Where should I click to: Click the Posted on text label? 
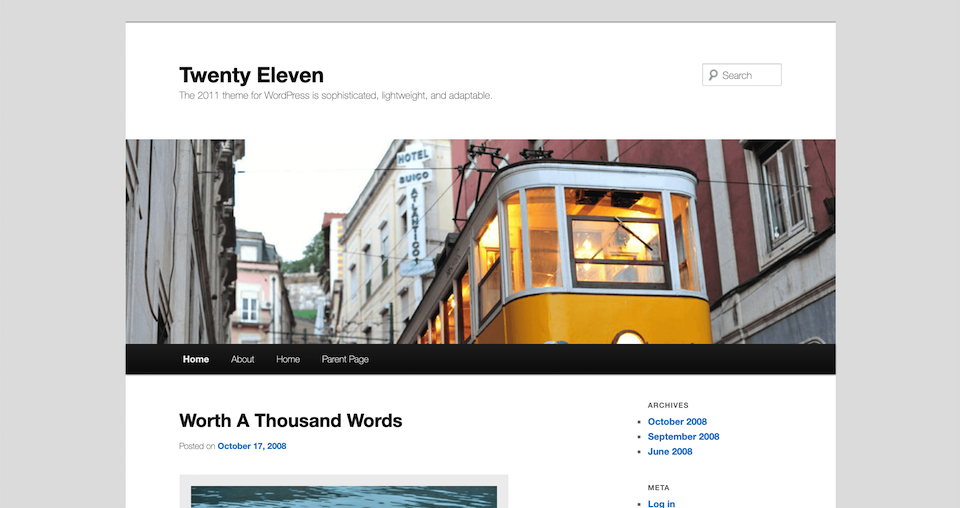tap(197, 446)
